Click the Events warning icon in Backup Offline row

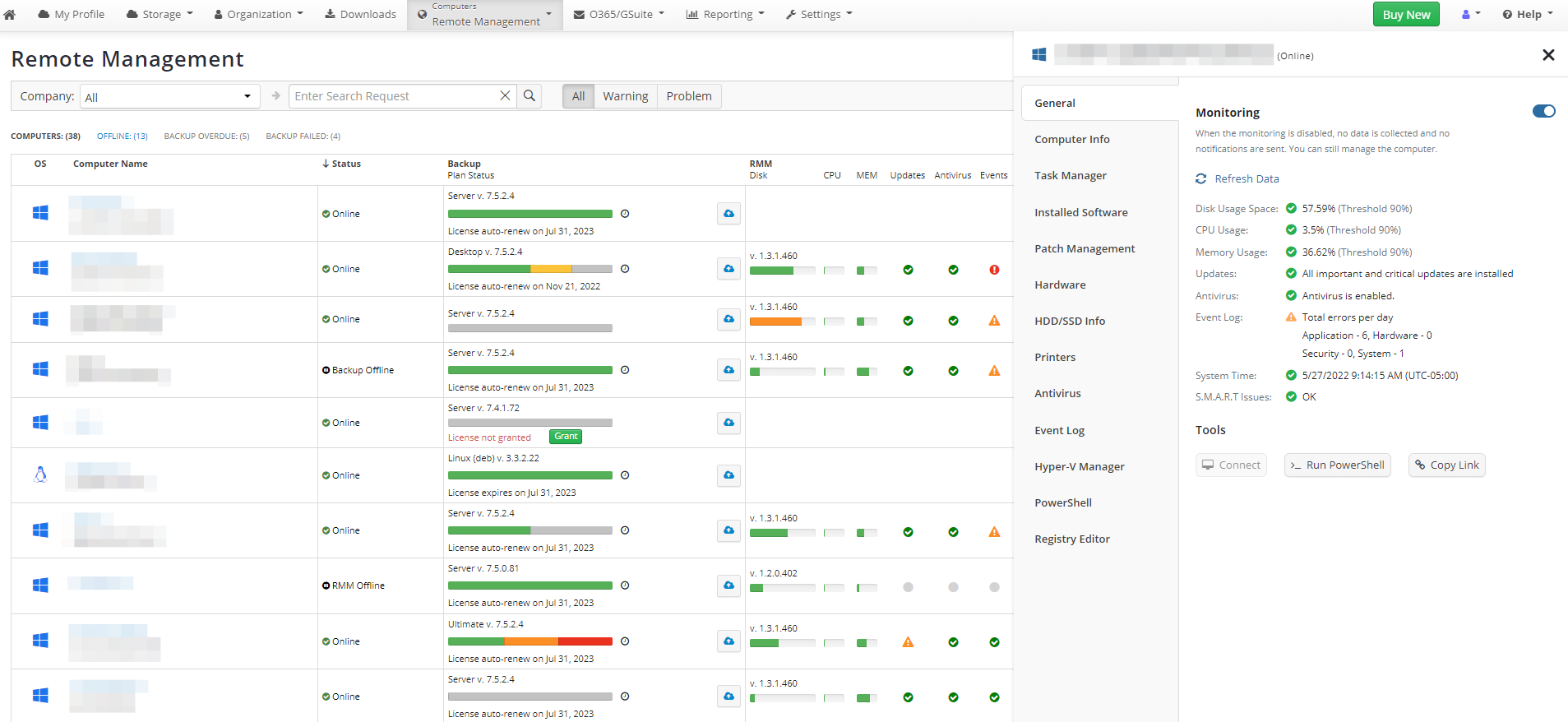[x=994, y=371]
